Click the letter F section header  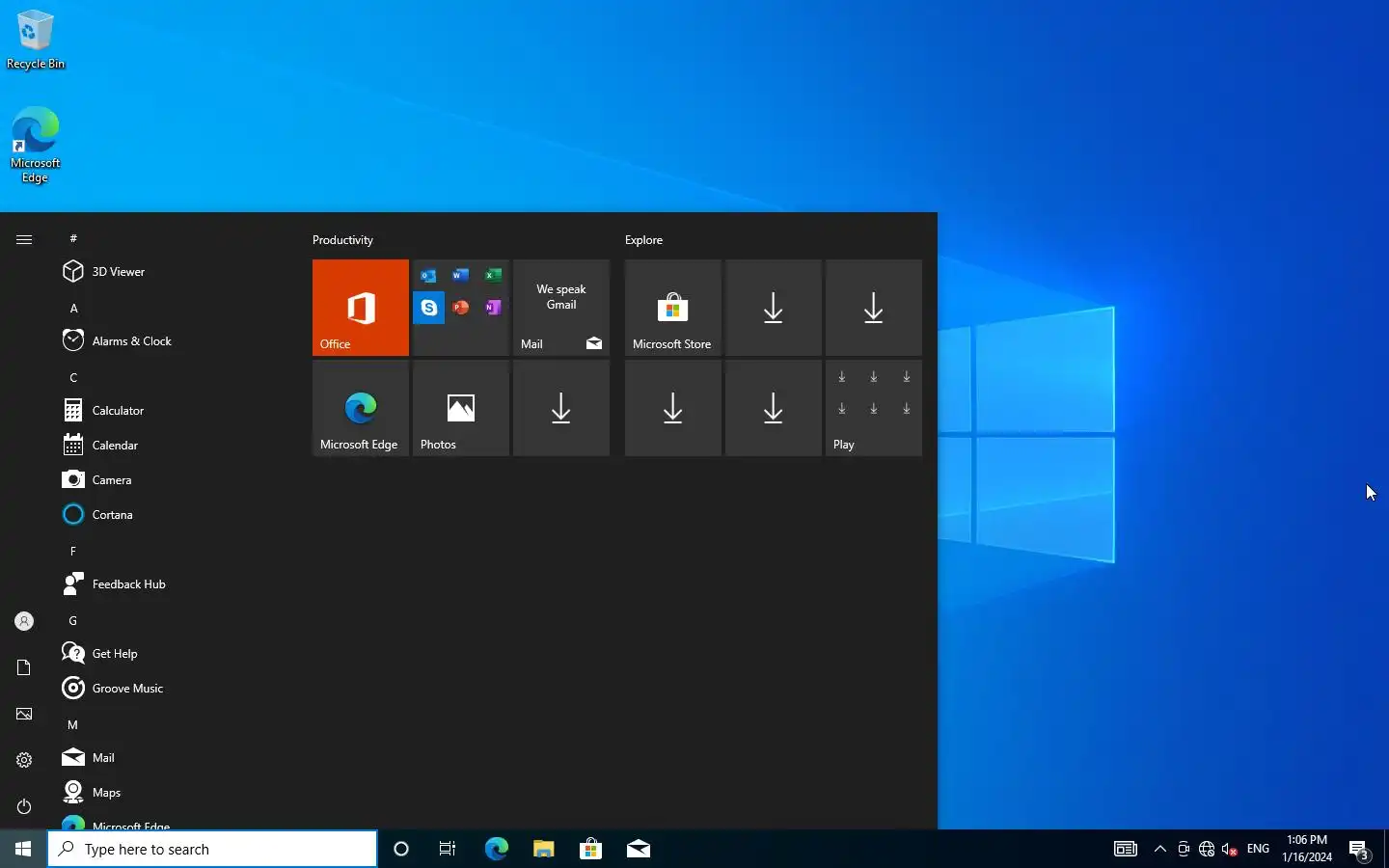(x=73, y=552)
